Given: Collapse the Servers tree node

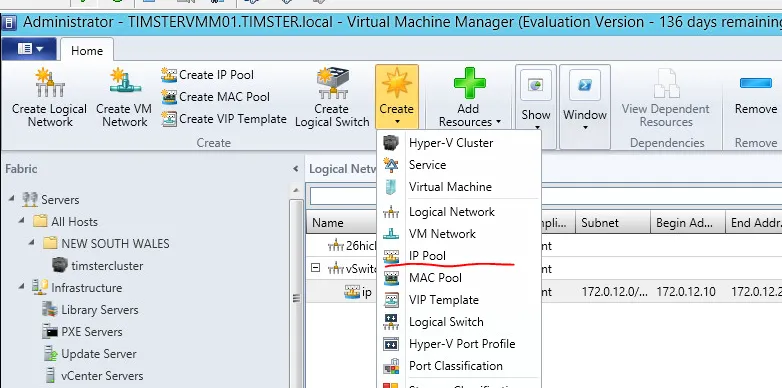Looking at the screenshot, I should tap(12, 199).
